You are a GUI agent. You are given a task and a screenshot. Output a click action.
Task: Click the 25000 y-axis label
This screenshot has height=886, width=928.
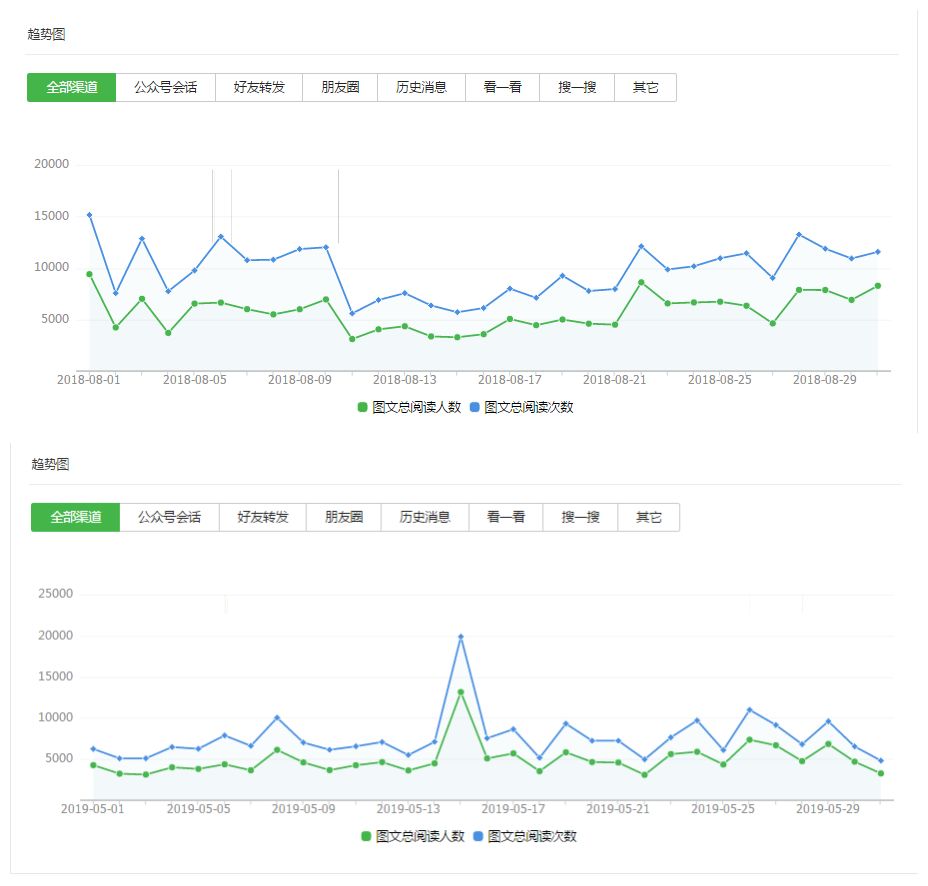(56, 594)
